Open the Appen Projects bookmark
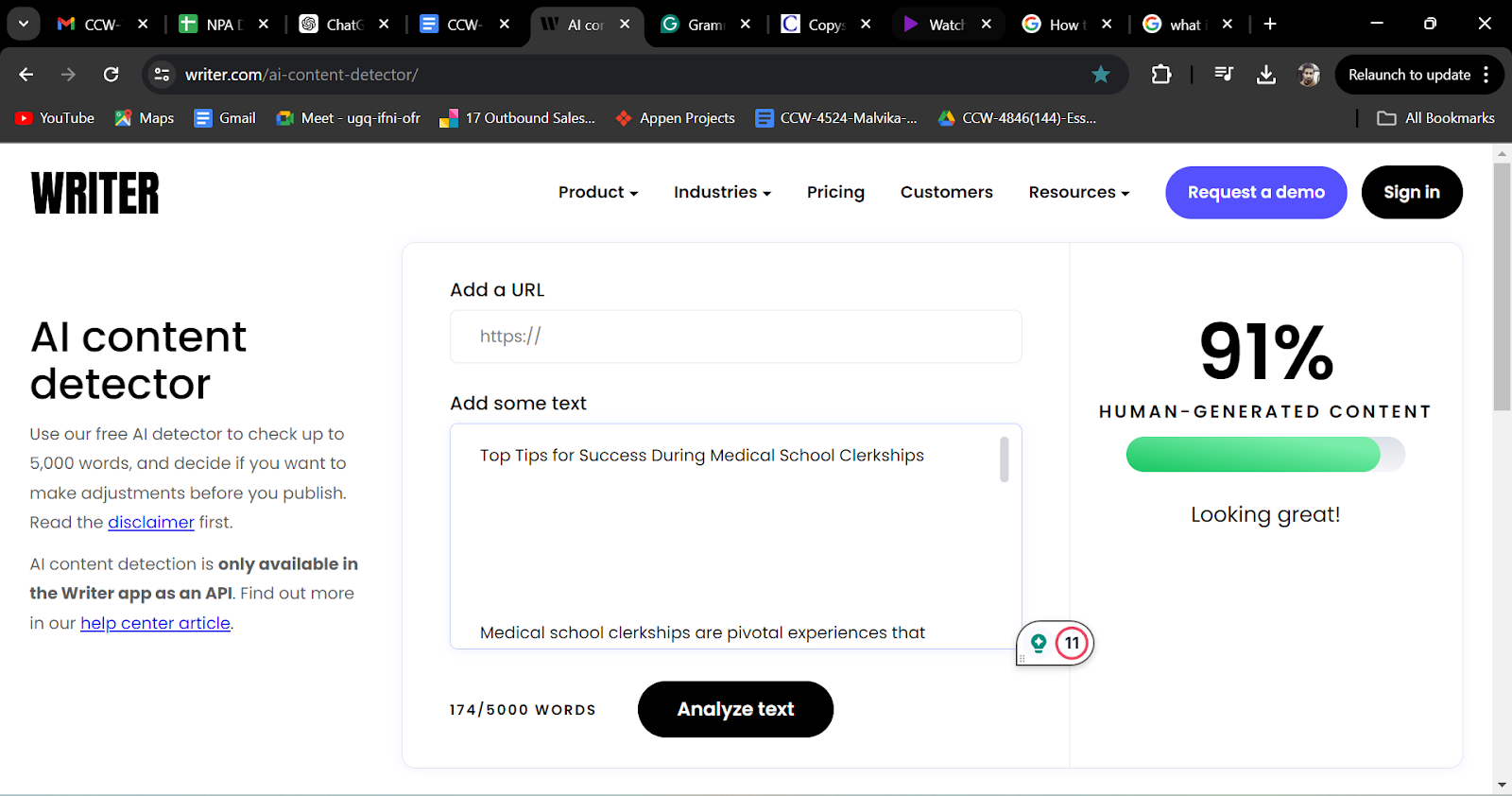Viewport: 1512px width, 796px height. click(675, 118)
